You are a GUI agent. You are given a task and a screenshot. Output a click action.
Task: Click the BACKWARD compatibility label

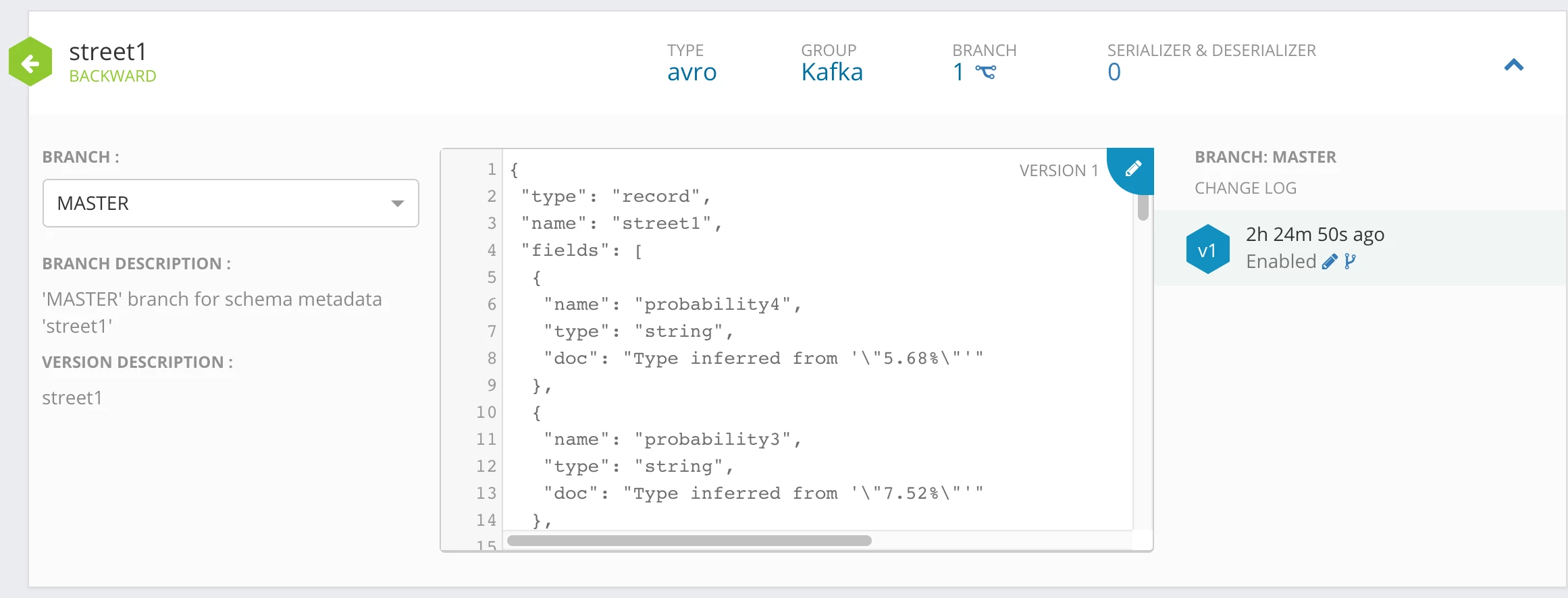[x=113, y=76]
